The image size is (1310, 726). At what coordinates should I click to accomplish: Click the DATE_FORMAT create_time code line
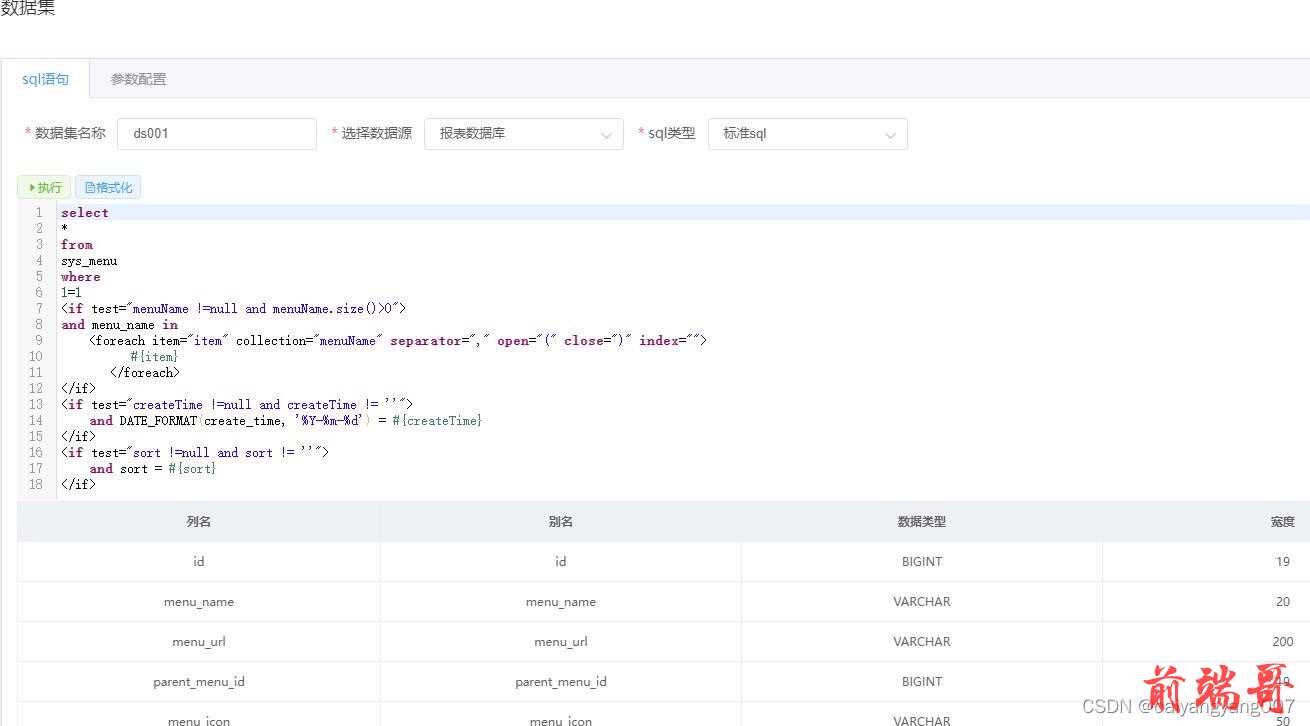click(286, 421)
